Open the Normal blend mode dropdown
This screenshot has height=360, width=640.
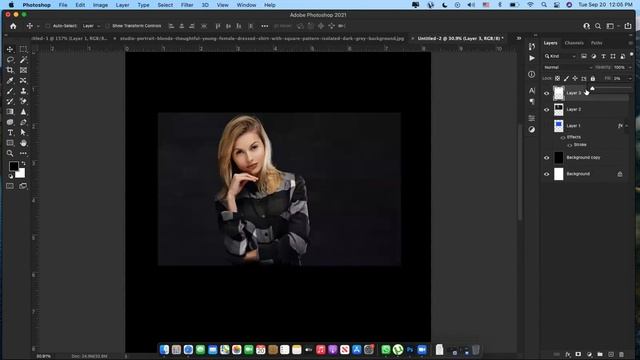coord(568,67)
